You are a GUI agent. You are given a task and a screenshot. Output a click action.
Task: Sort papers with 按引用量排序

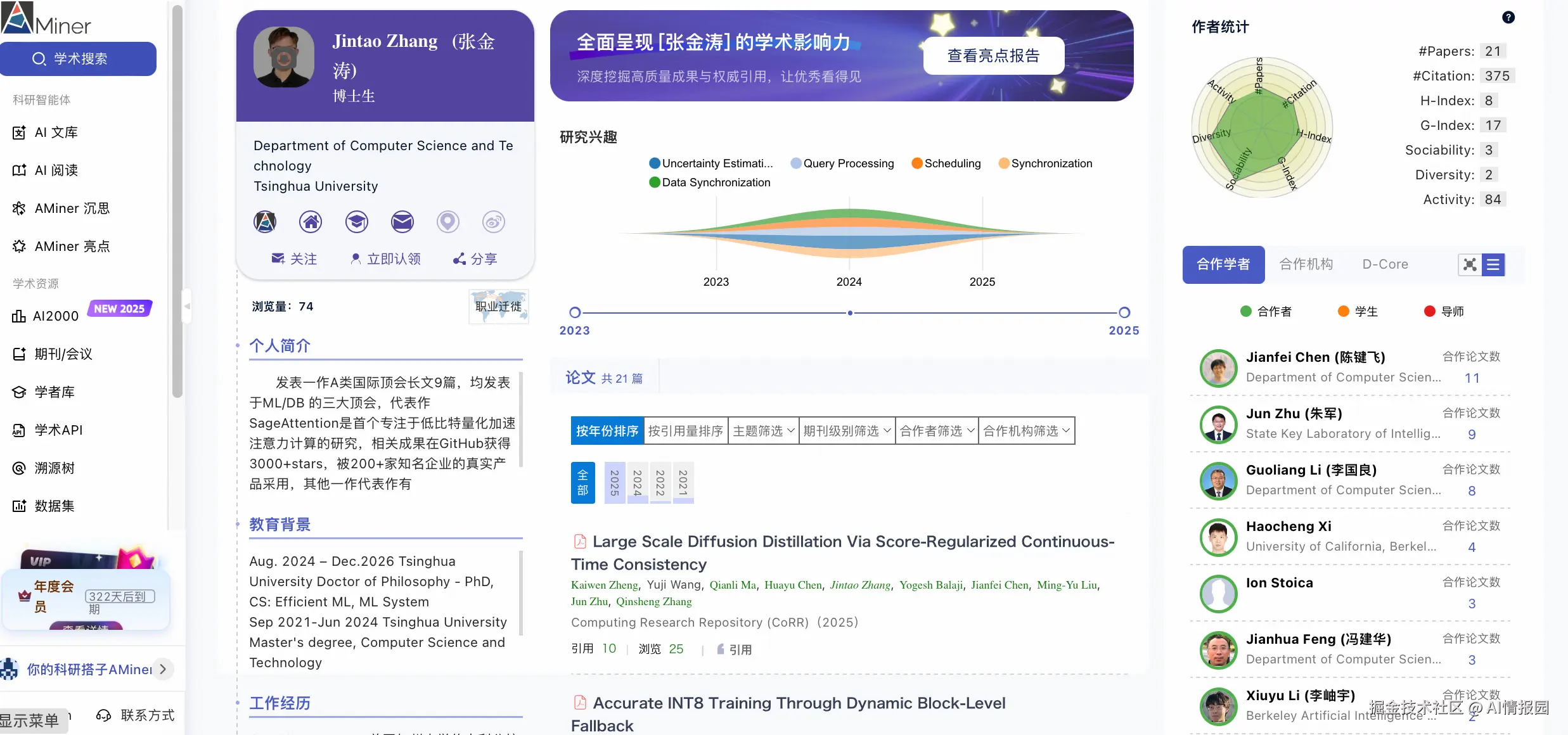click(685, 431)
